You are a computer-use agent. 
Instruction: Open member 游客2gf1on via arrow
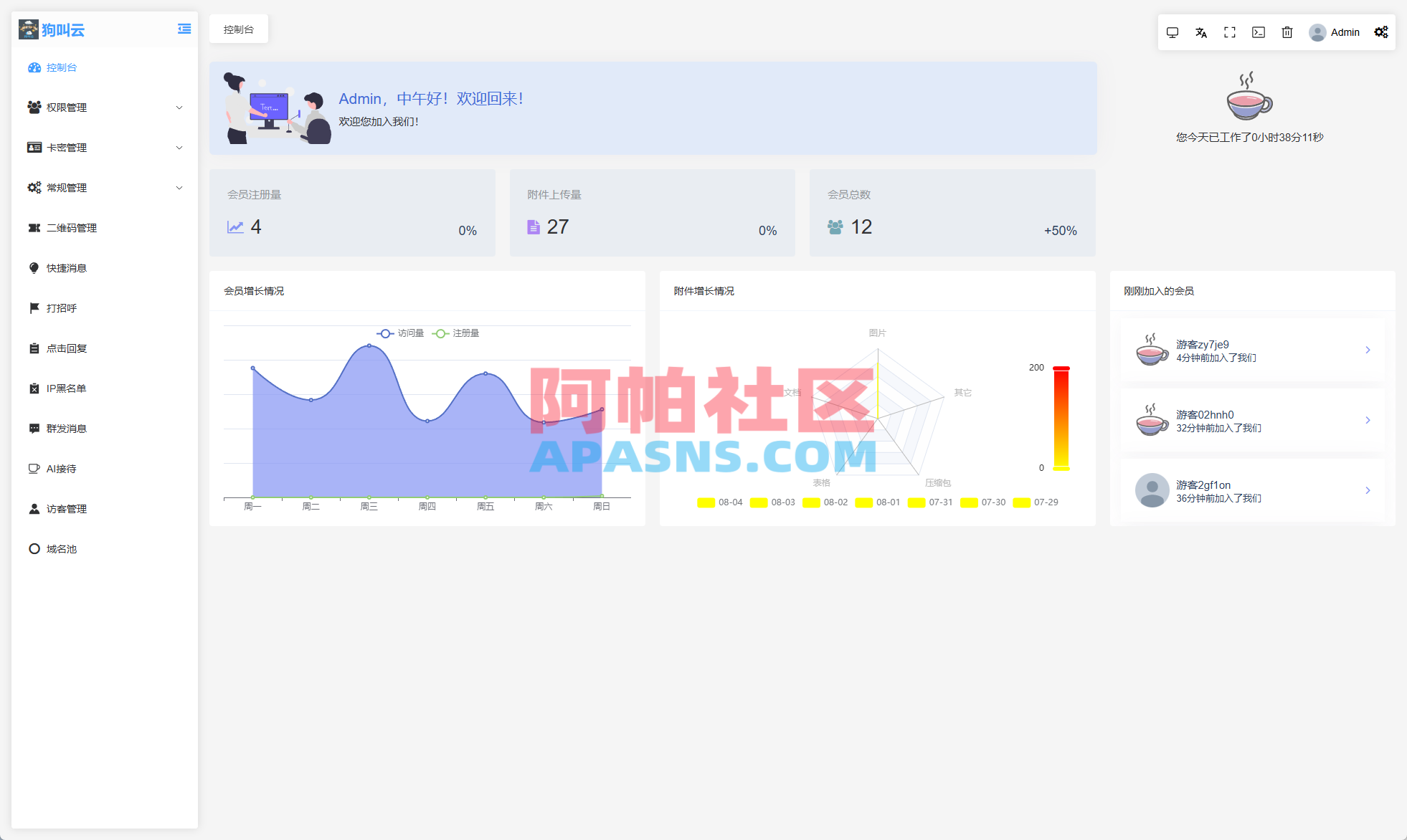click(1368, 491)
